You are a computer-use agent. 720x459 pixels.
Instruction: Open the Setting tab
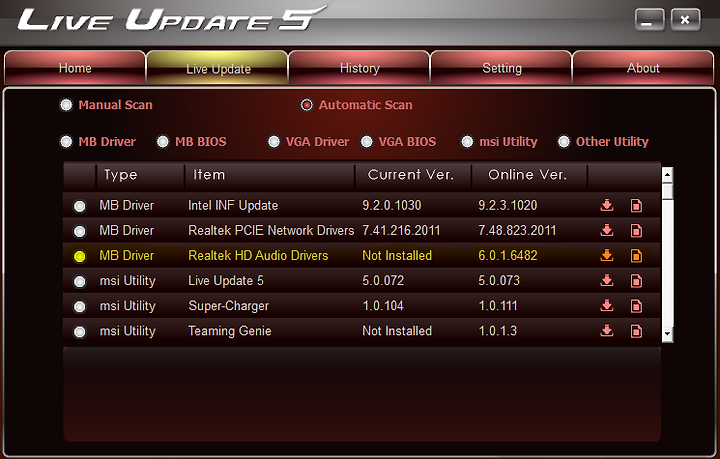(501, 68)
